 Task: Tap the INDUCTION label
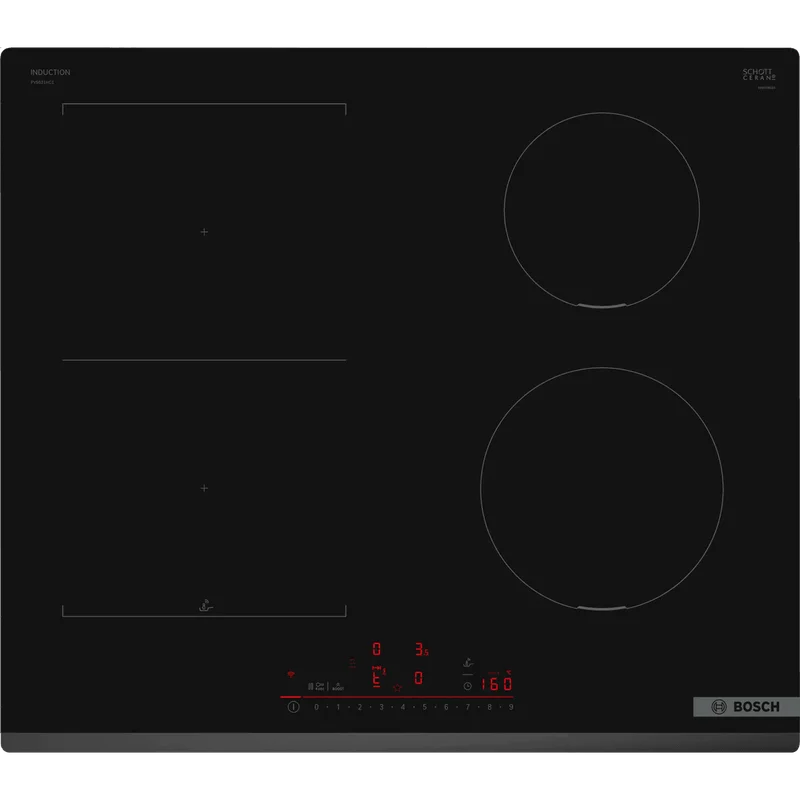(x=50, y=72)
